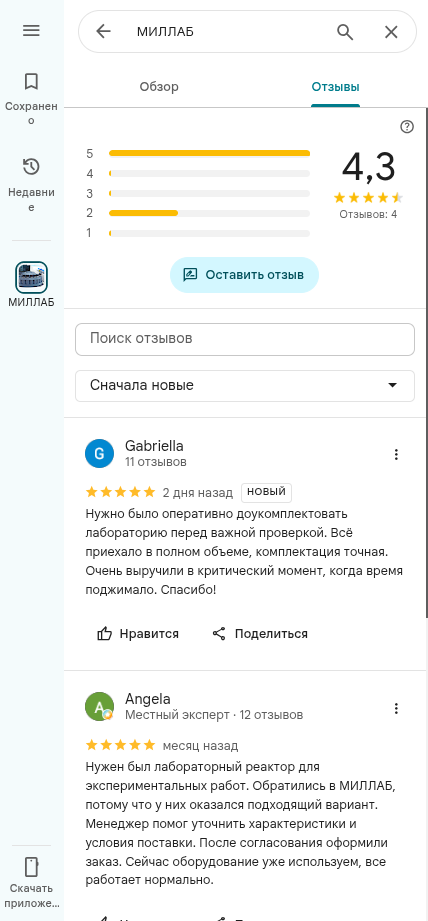Open the Сначала новые sort dropdown
Viewport: 428px width, 921px height.
pyautogui.click(x=245, y=385)
